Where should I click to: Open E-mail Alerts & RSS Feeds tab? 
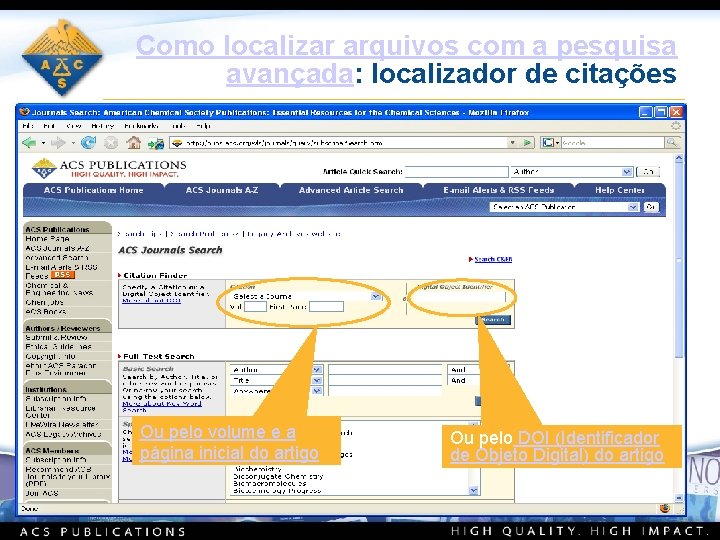click(x=499, y=190)
